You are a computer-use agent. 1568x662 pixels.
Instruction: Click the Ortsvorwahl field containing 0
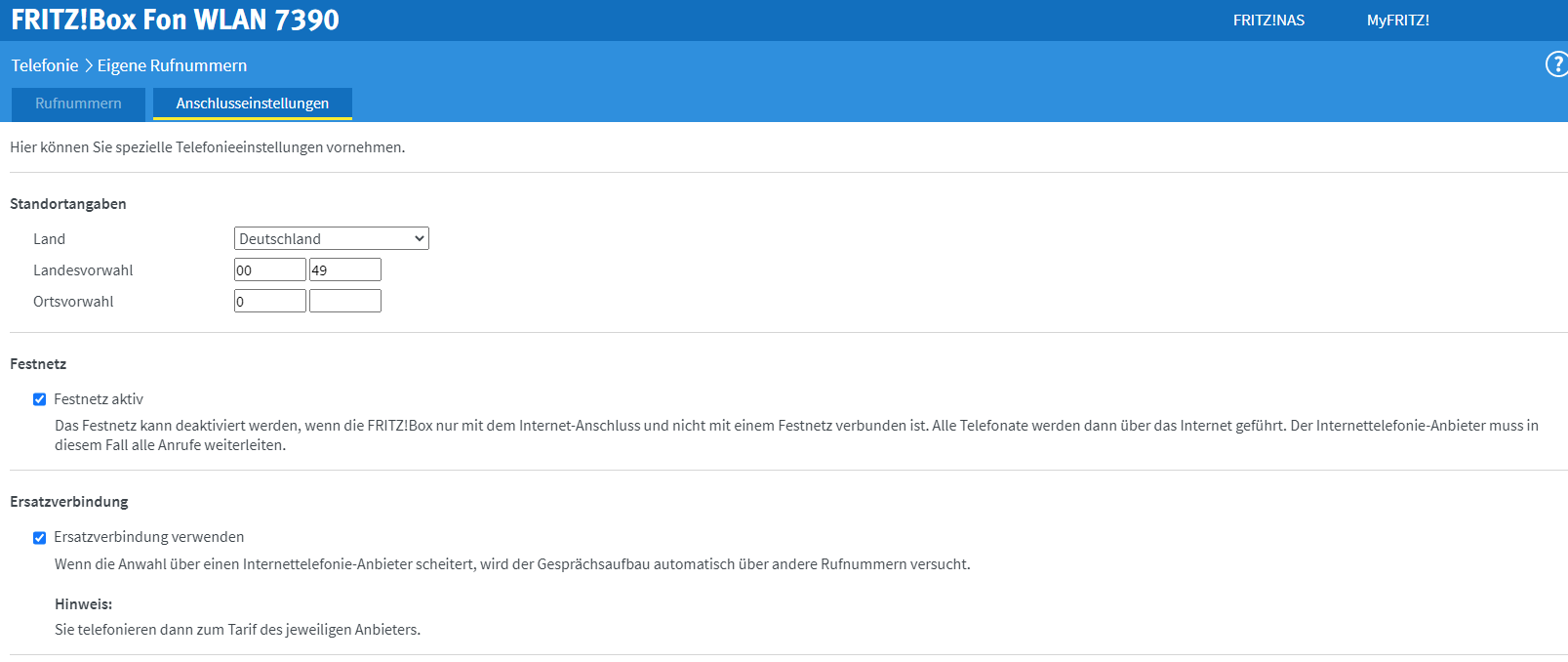[270, 301]
